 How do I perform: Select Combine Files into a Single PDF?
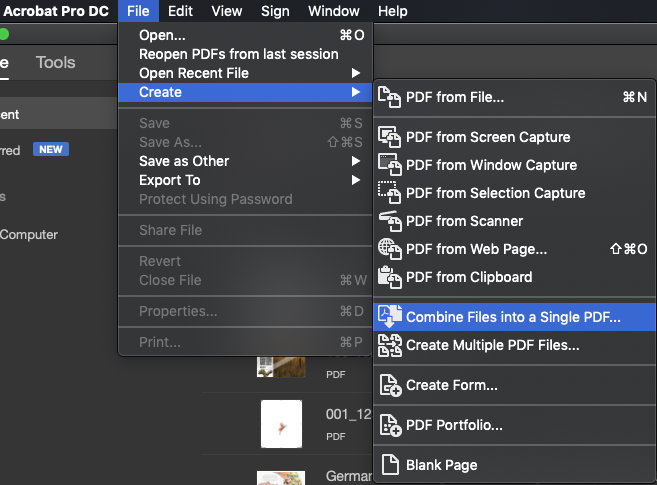[x=514, y=317]
